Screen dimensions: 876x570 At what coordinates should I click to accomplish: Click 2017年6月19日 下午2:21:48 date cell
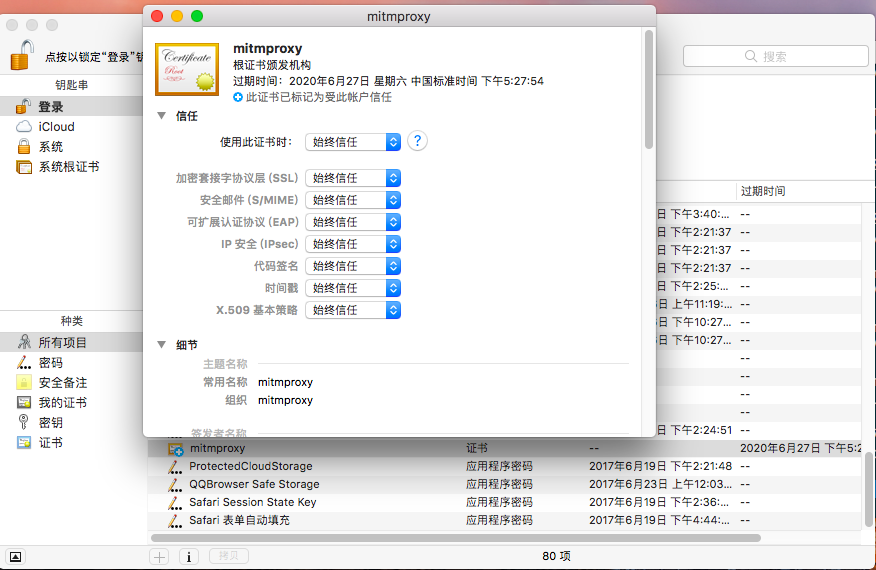coord(660,466)
